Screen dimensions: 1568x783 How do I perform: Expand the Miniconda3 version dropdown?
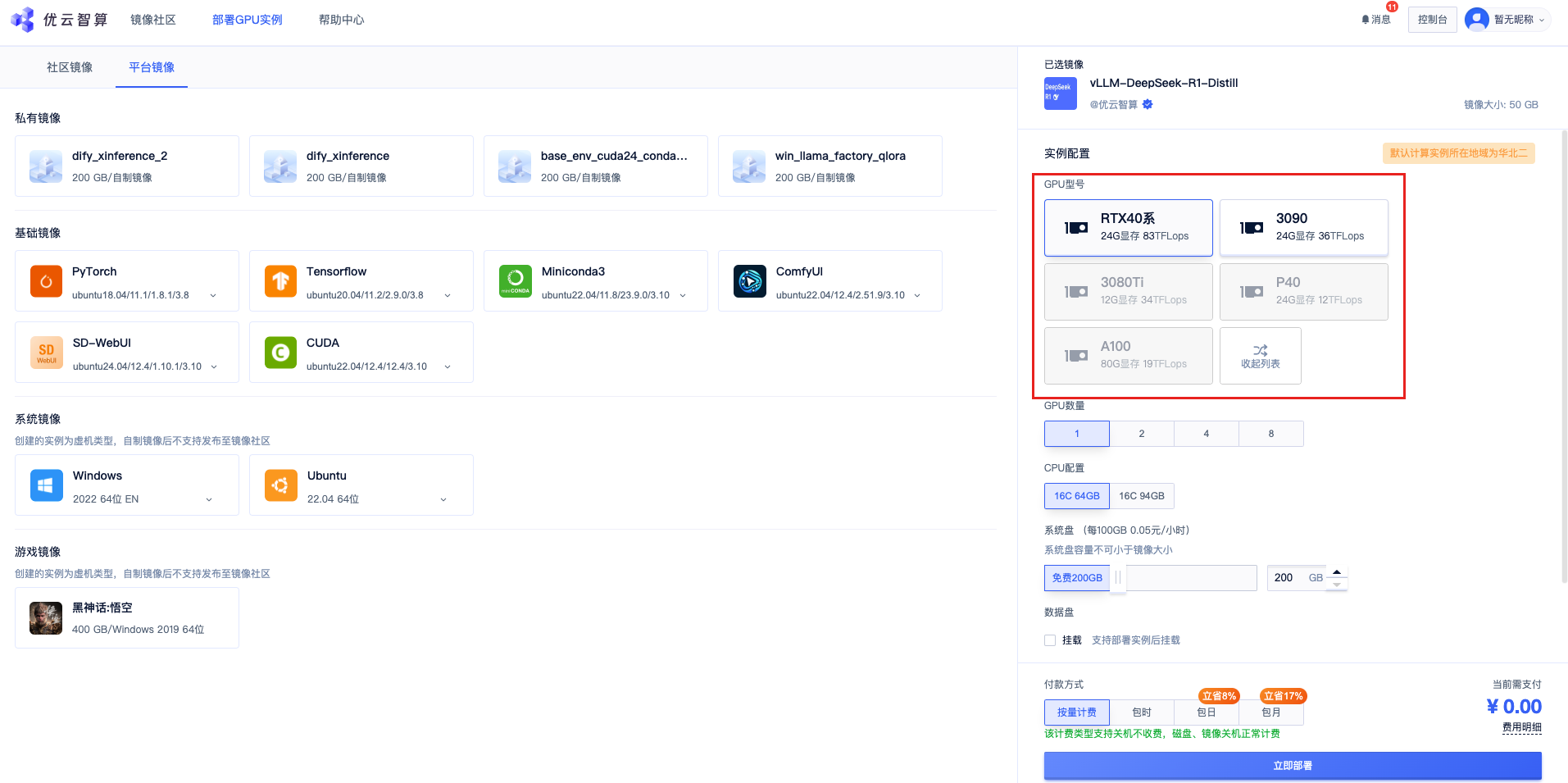[x=683, y=296]
